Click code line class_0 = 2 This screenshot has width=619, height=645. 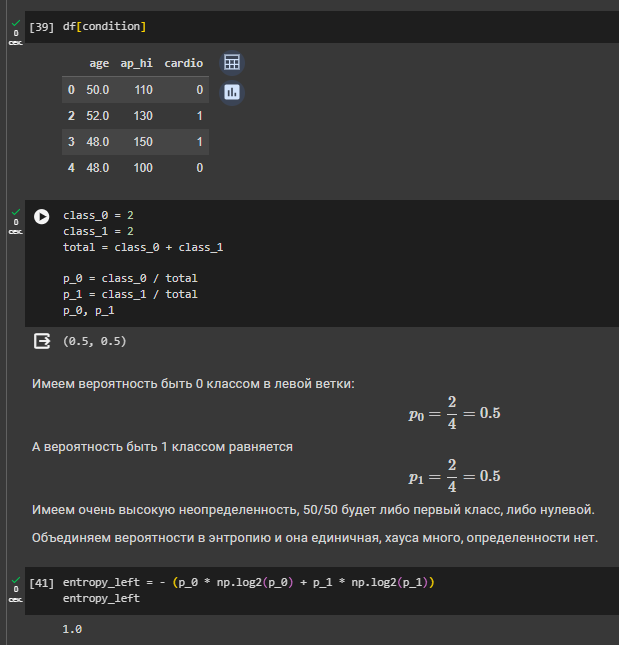(98, 216)
